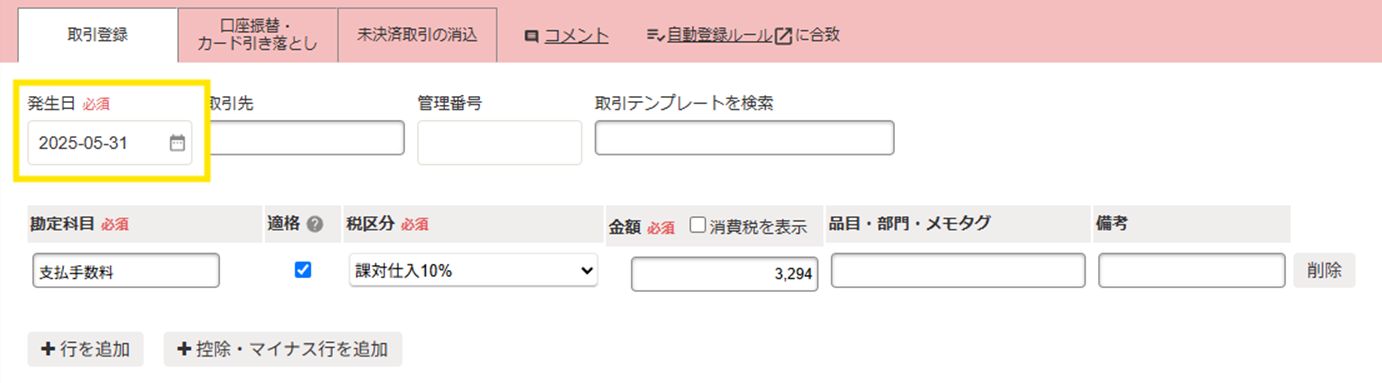The height and width of the screenshot is (383, 1382).
Task: Toggle the 適格 checkbox
Action: (303, 270)
